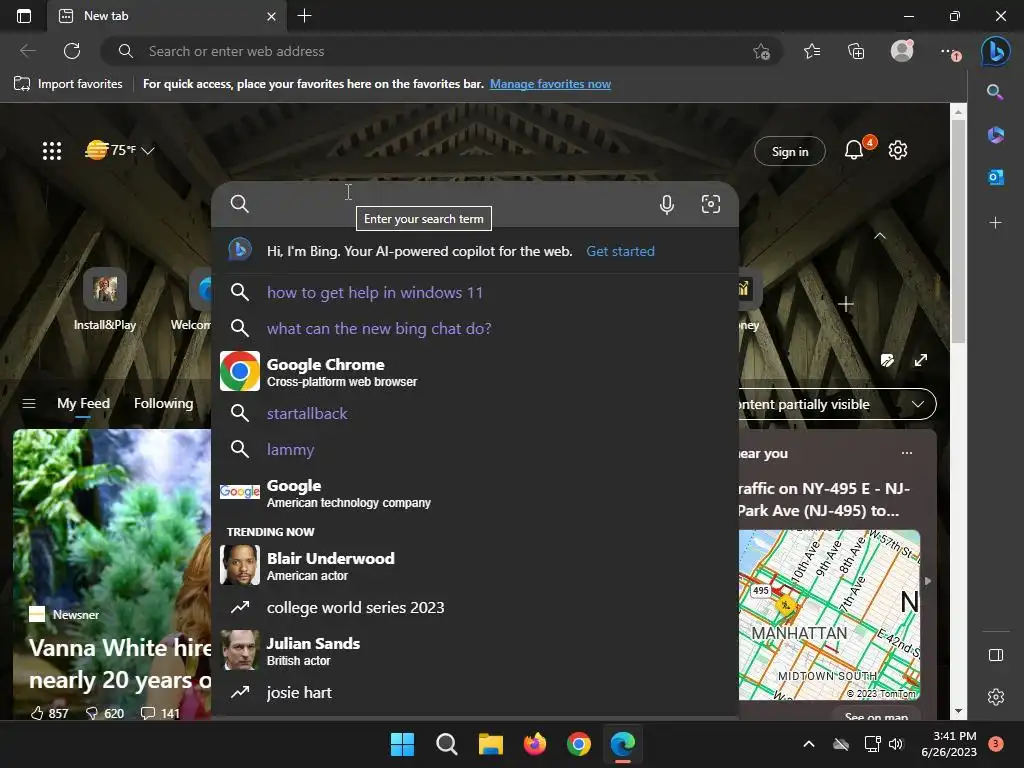The width and height of the screenshot is (1024, 768).
Task: Open a new tab with plus button
Action: click(304, 16)
